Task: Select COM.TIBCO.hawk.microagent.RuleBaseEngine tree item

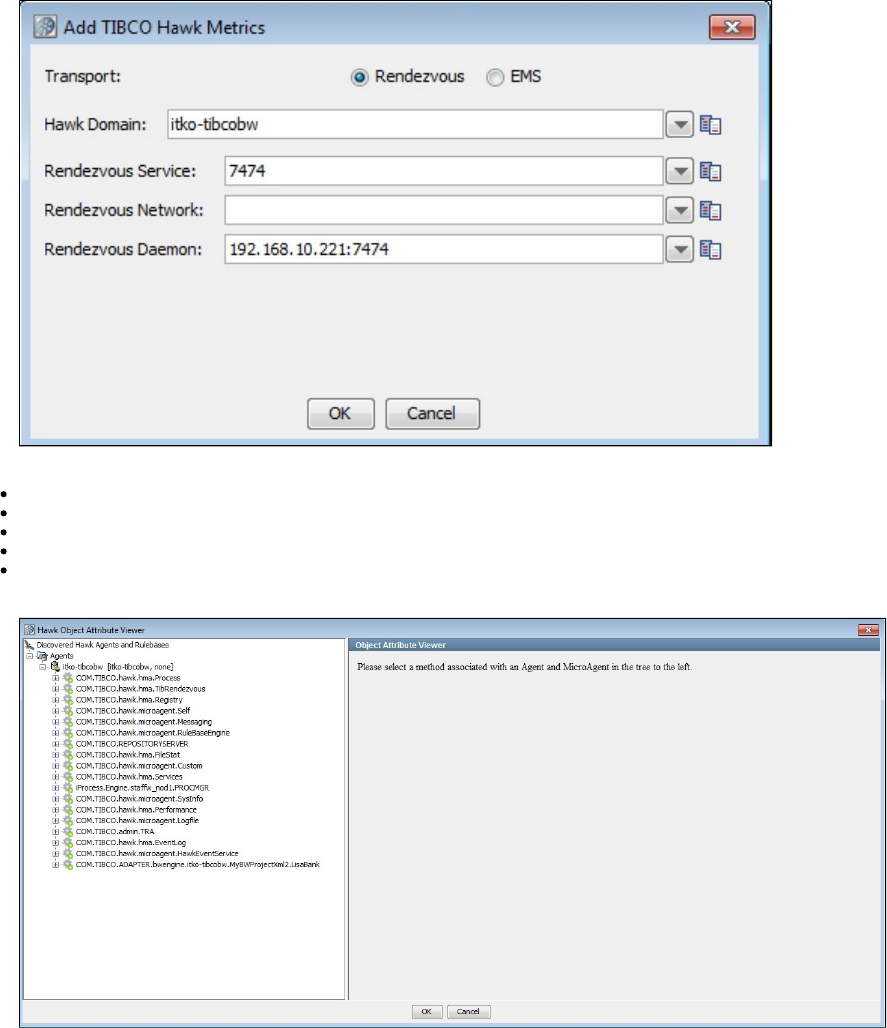Action: coord(153,733)
